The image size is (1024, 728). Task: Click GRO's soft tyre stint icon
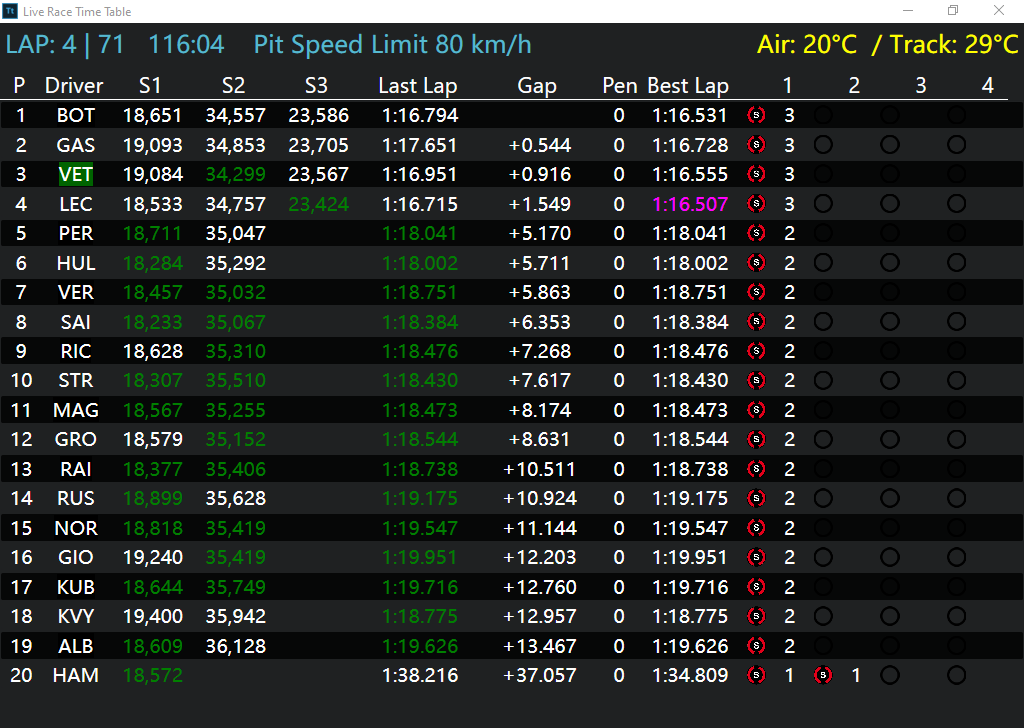point(756,439)
